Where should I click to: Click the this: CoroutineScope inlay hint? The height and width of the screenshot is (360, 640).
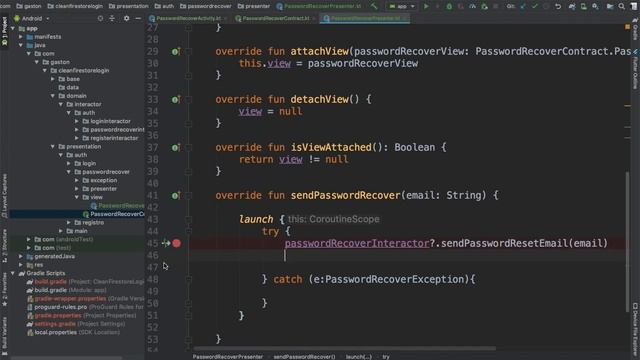click(333, 219)
